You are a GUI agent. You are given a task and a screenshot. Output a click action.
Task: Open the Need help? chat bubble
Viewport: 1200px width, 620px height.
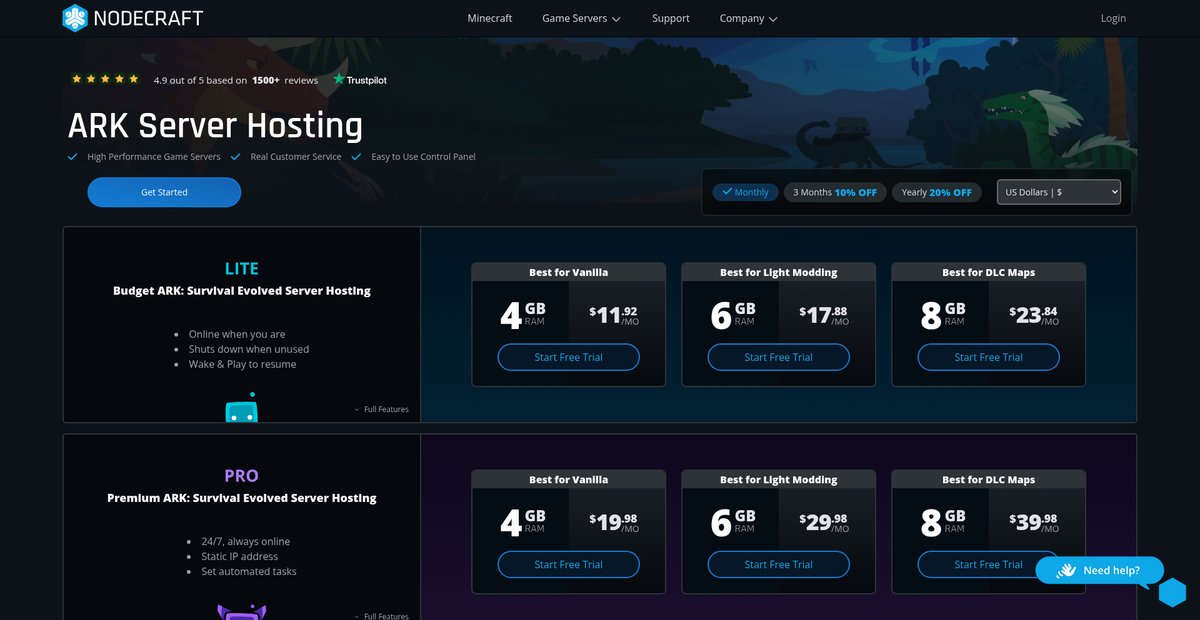tap(1100, 570)
